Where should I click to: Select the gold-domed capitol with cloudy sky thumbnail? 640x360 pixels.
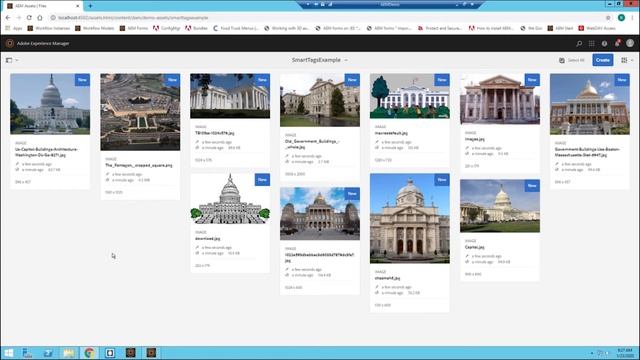[320, 213]
